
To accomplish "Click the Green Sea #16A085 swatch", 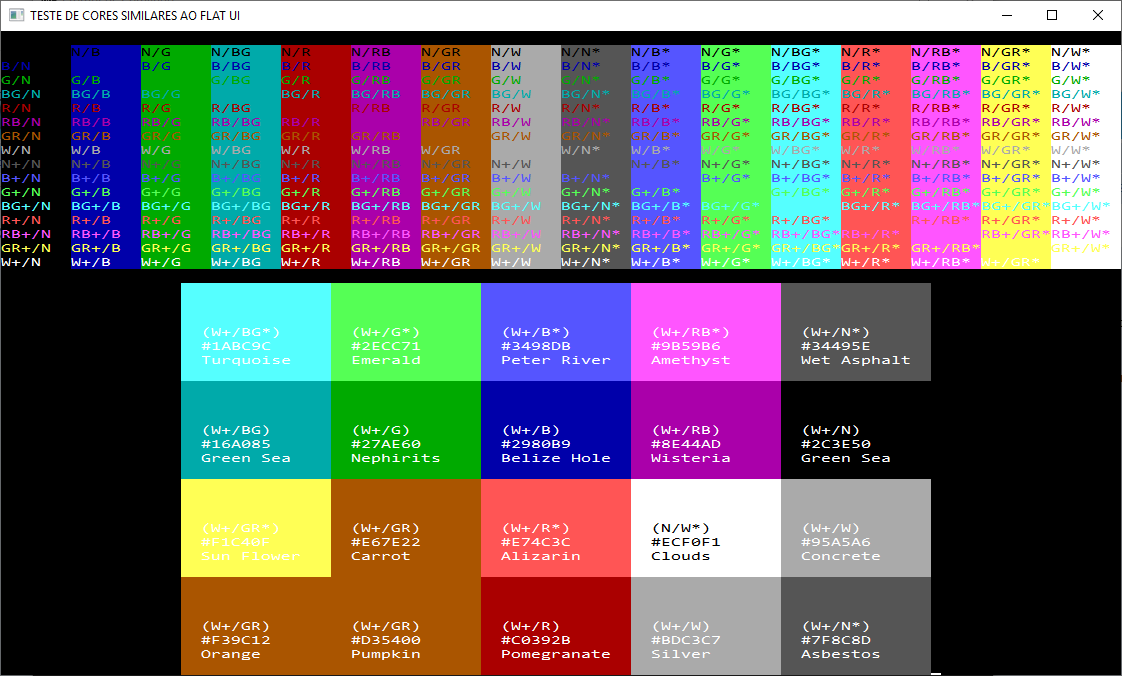I will coord(256,430).
